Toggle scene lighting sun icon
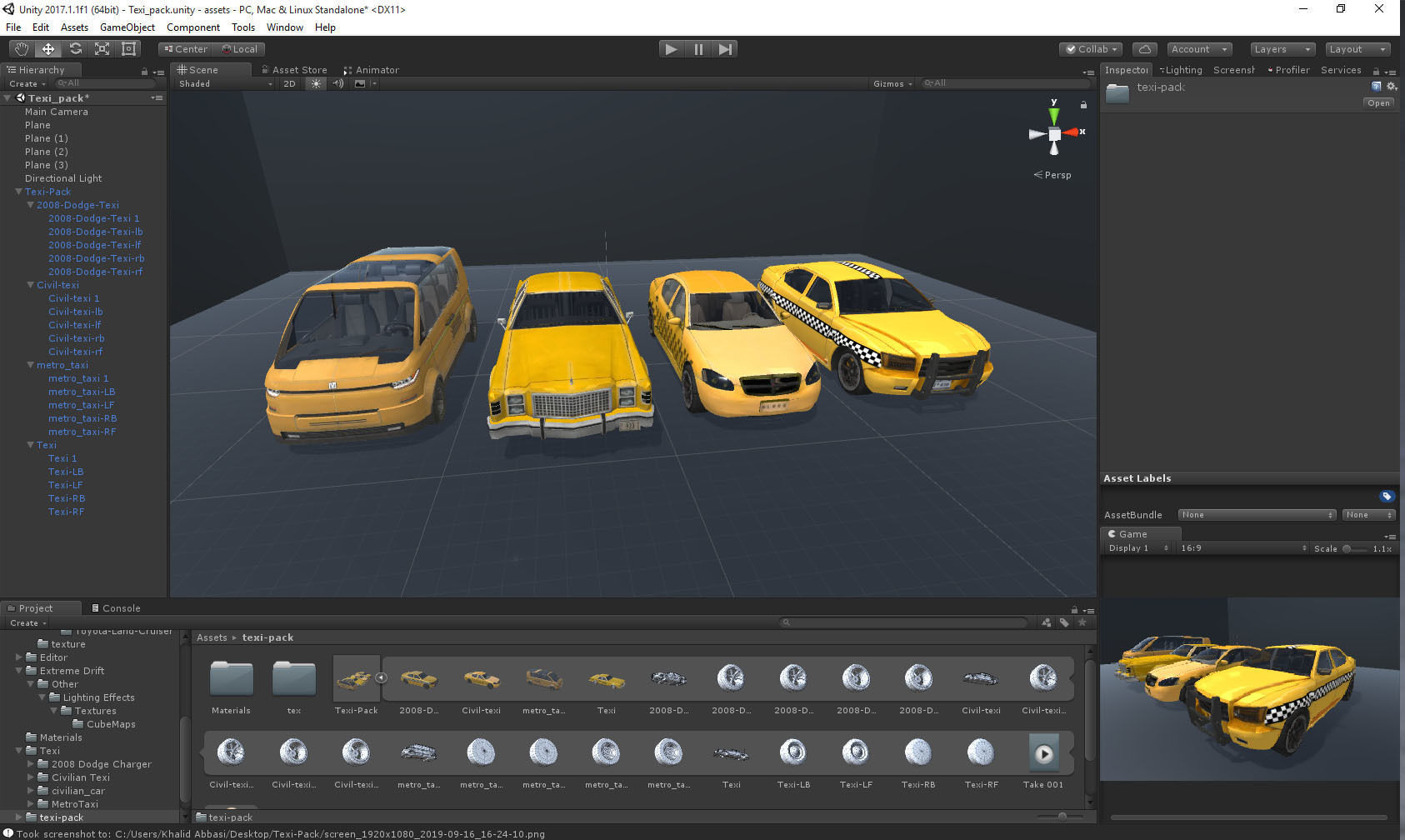 click(x=316, y=83)
